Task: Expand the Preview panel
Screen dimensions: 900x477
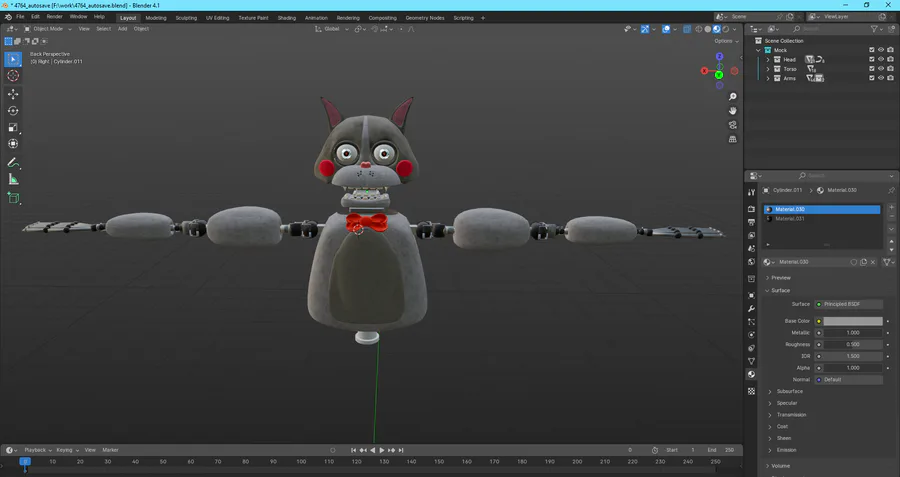Action: [781, 278]
